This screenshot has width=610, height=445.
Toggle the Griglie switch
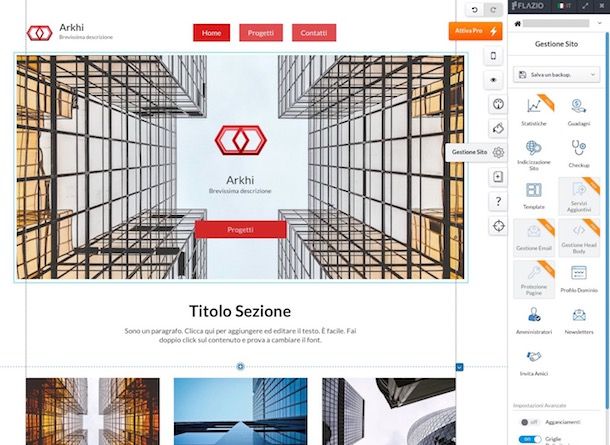point(530,439)
